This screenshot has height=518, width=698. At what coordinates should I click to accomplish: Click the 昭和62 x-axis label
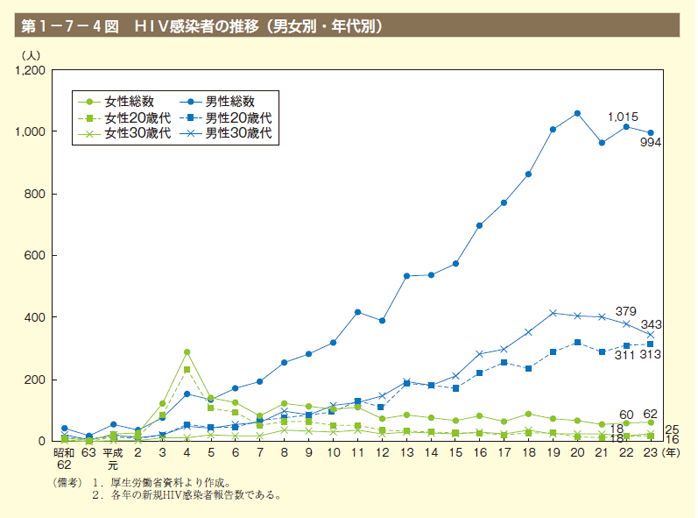[x=64, y=459]
